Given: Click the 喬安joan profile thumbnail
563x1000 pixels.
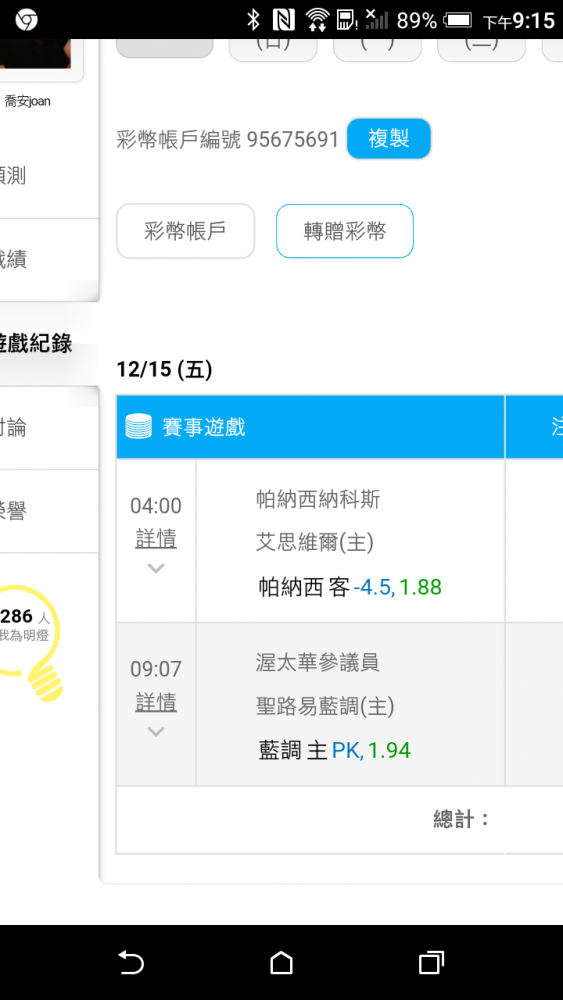Looking at the screenshot, I should tap(35, 54).
